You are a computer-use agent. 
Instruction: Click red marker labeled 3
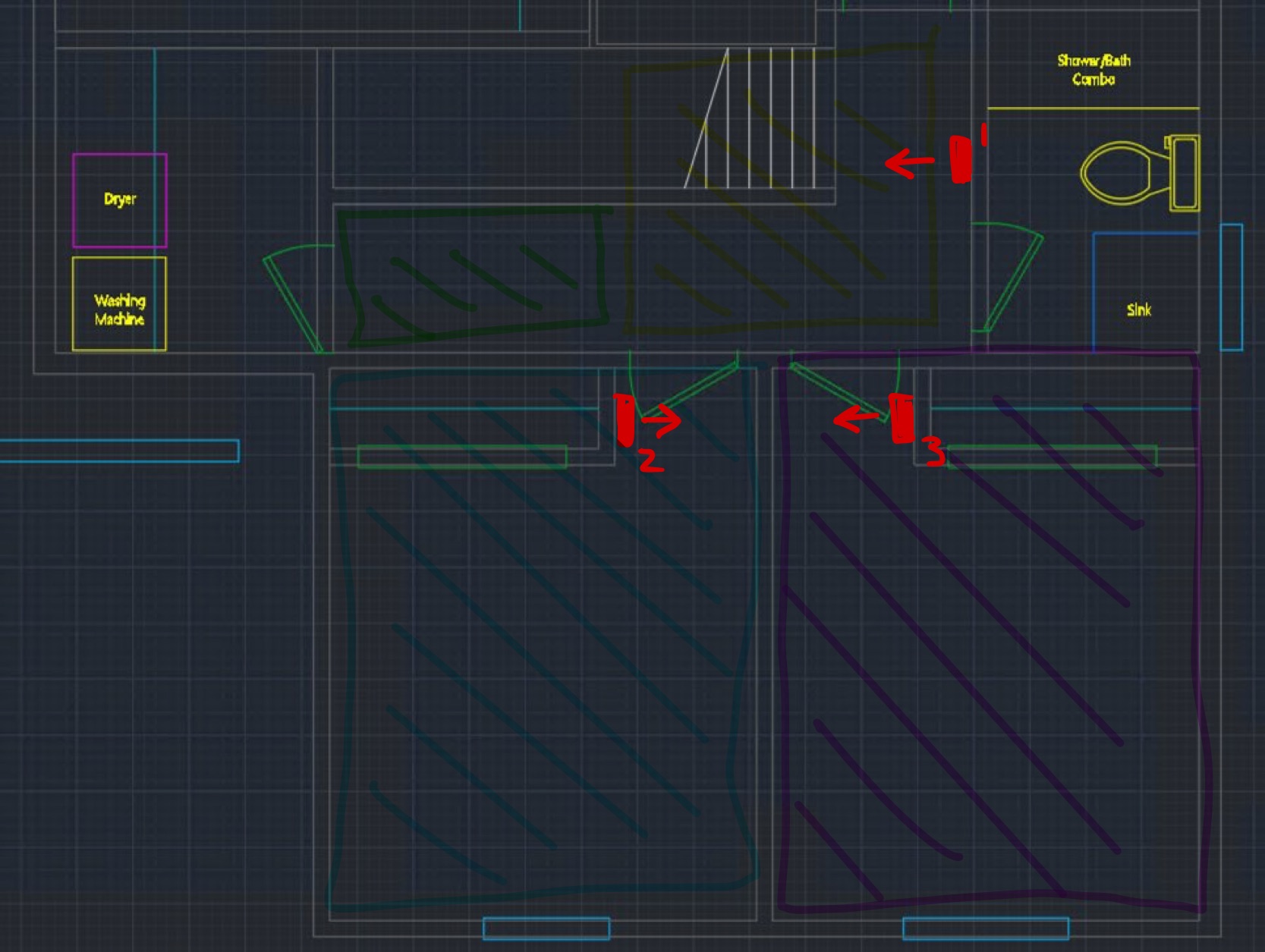tap(902, 418)
